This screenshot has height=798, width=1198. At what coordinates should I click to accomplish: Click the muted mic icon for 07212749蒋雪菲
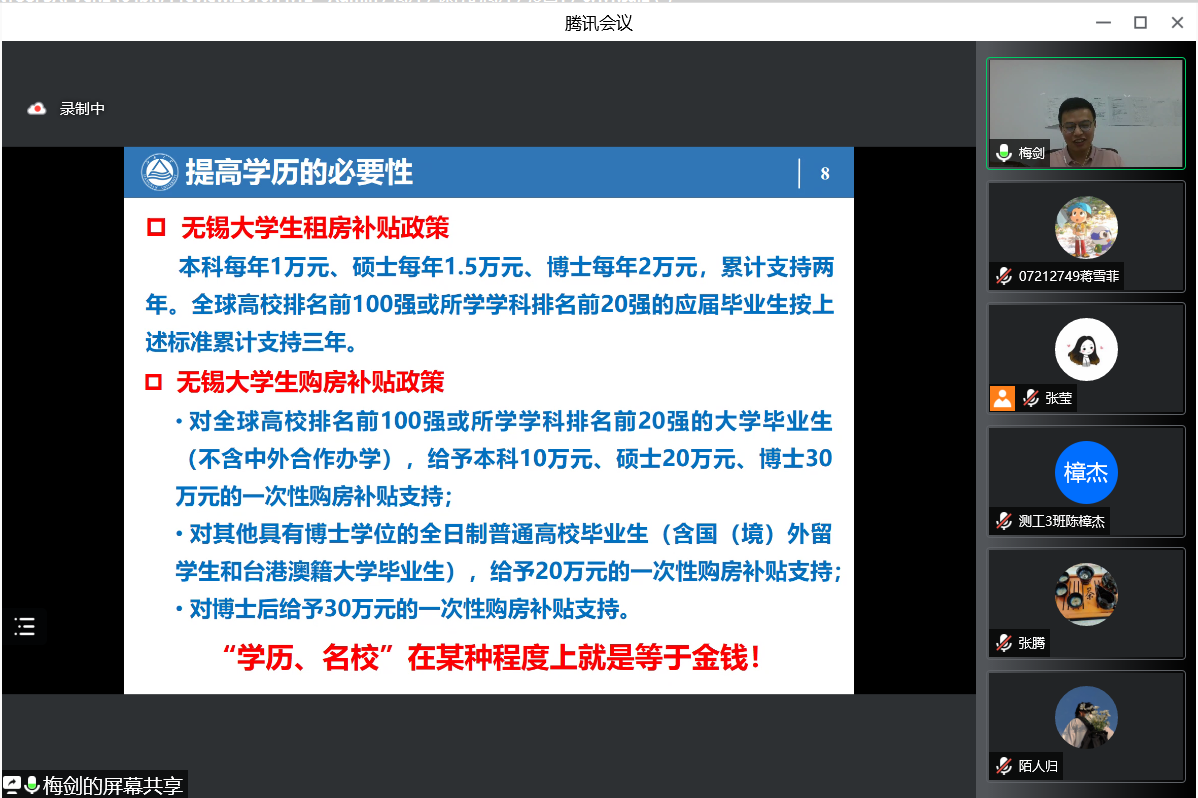pos(1004,276)
